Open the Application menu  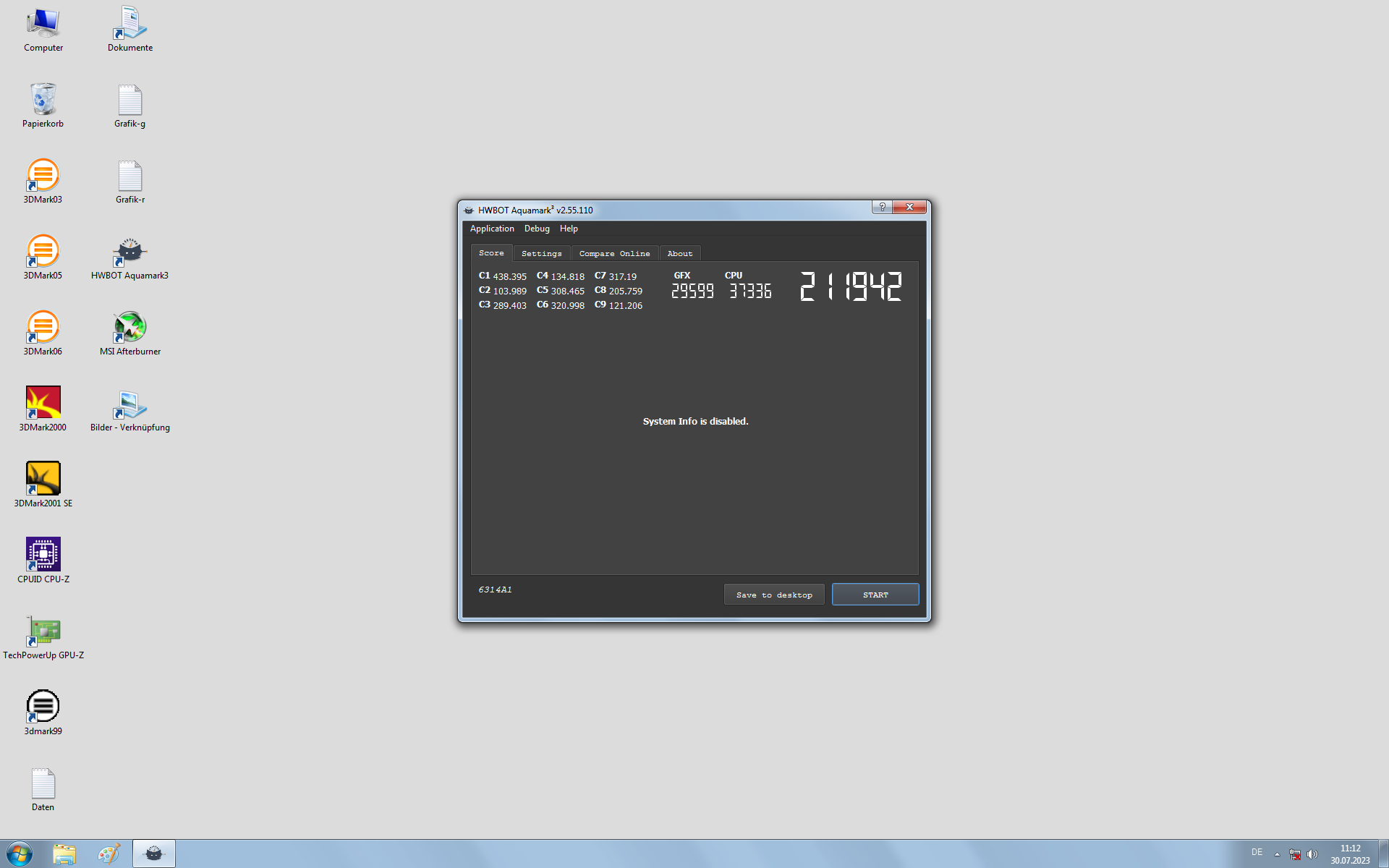(x=492, y=229)
